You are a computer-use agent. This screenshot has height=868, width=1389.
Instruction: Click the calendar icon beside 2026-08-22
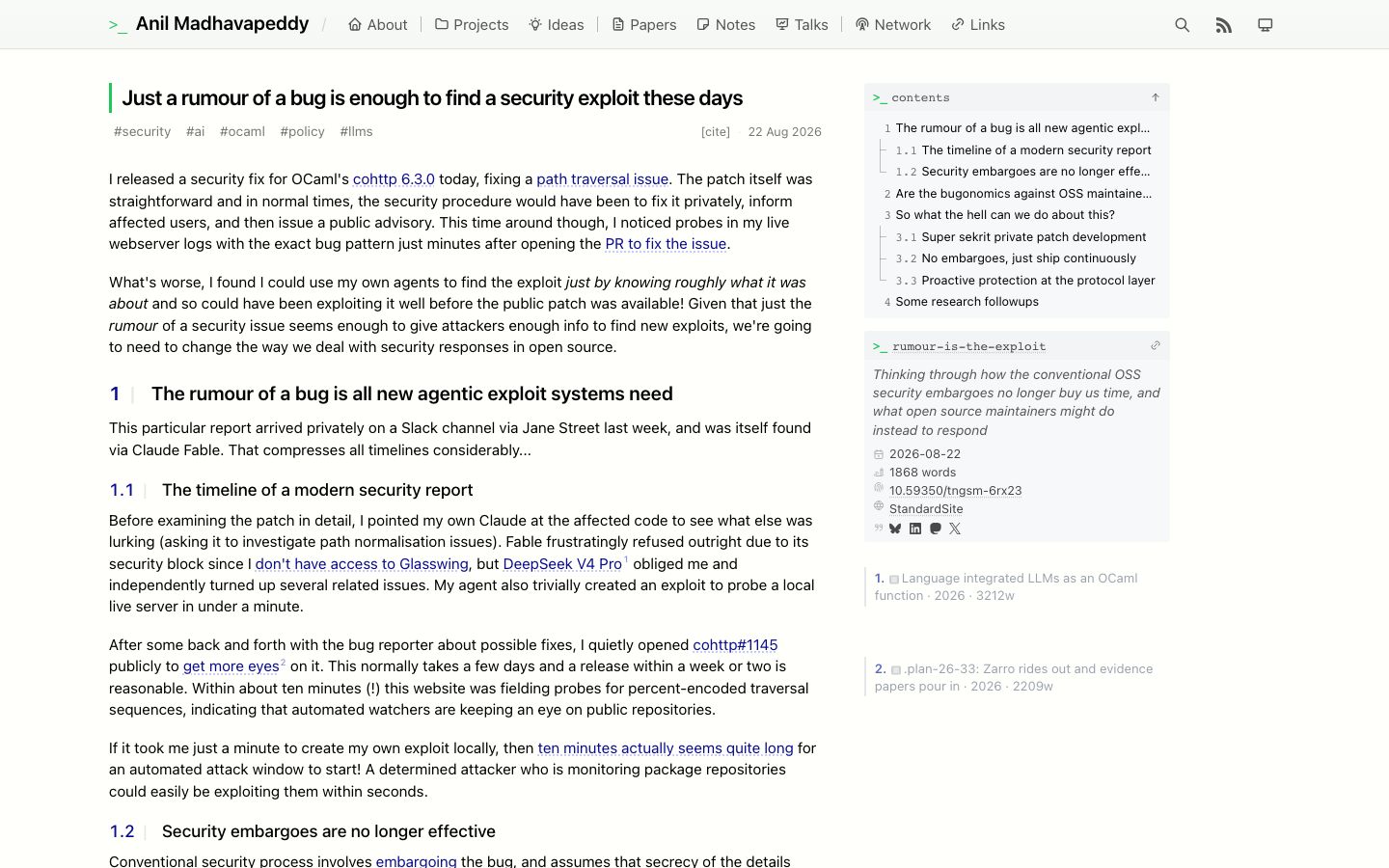[879, 453]
